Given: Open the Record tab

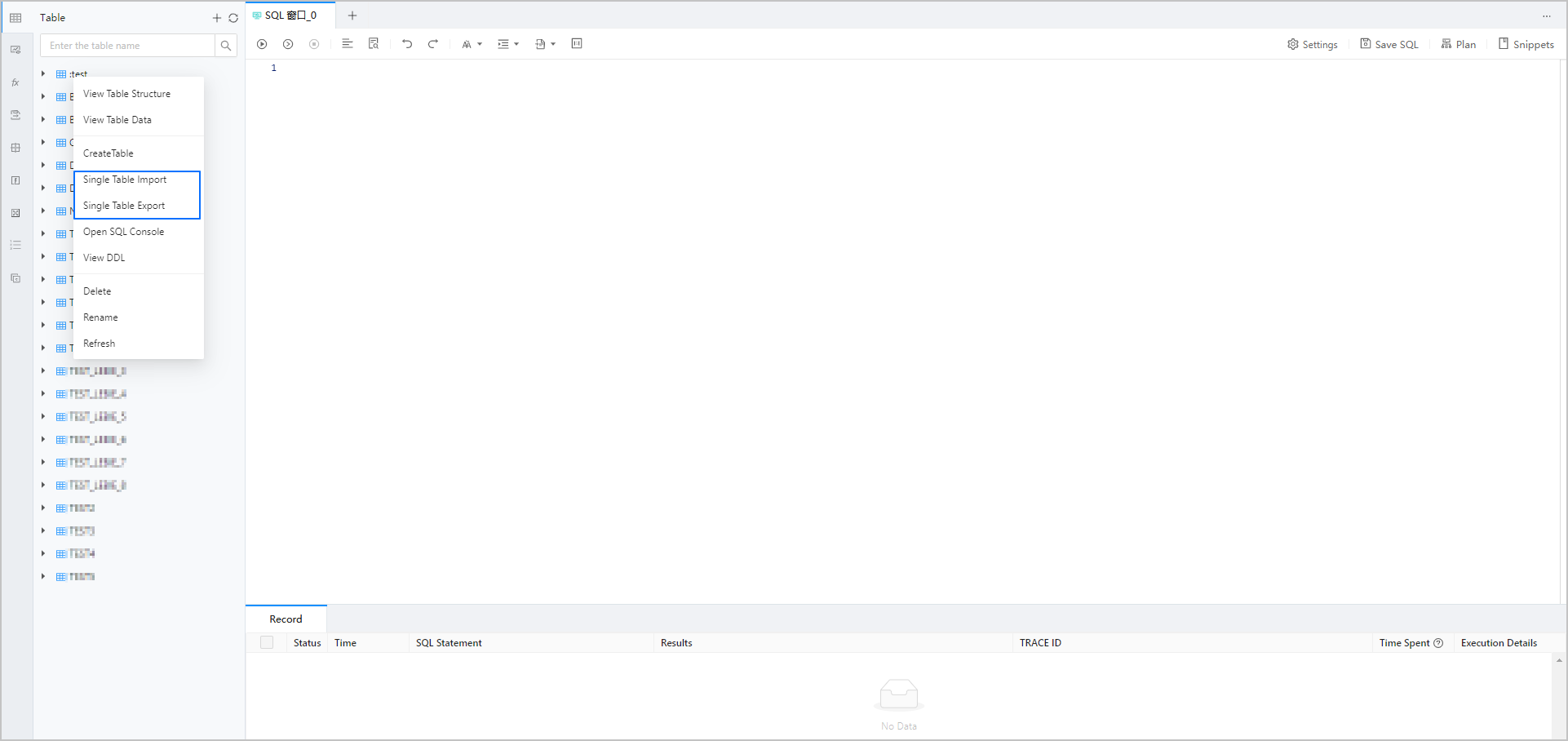Looking at the screenshot, I should tap(286, 619).
